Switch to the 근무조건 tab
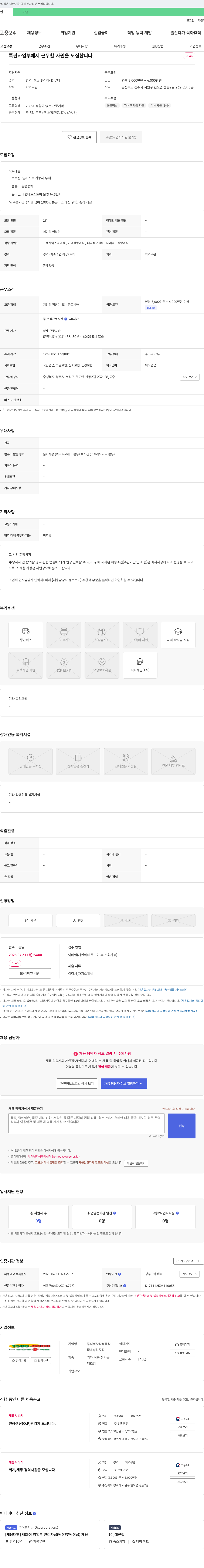This screenshot has width=204, height=1568. coord(44,46)
